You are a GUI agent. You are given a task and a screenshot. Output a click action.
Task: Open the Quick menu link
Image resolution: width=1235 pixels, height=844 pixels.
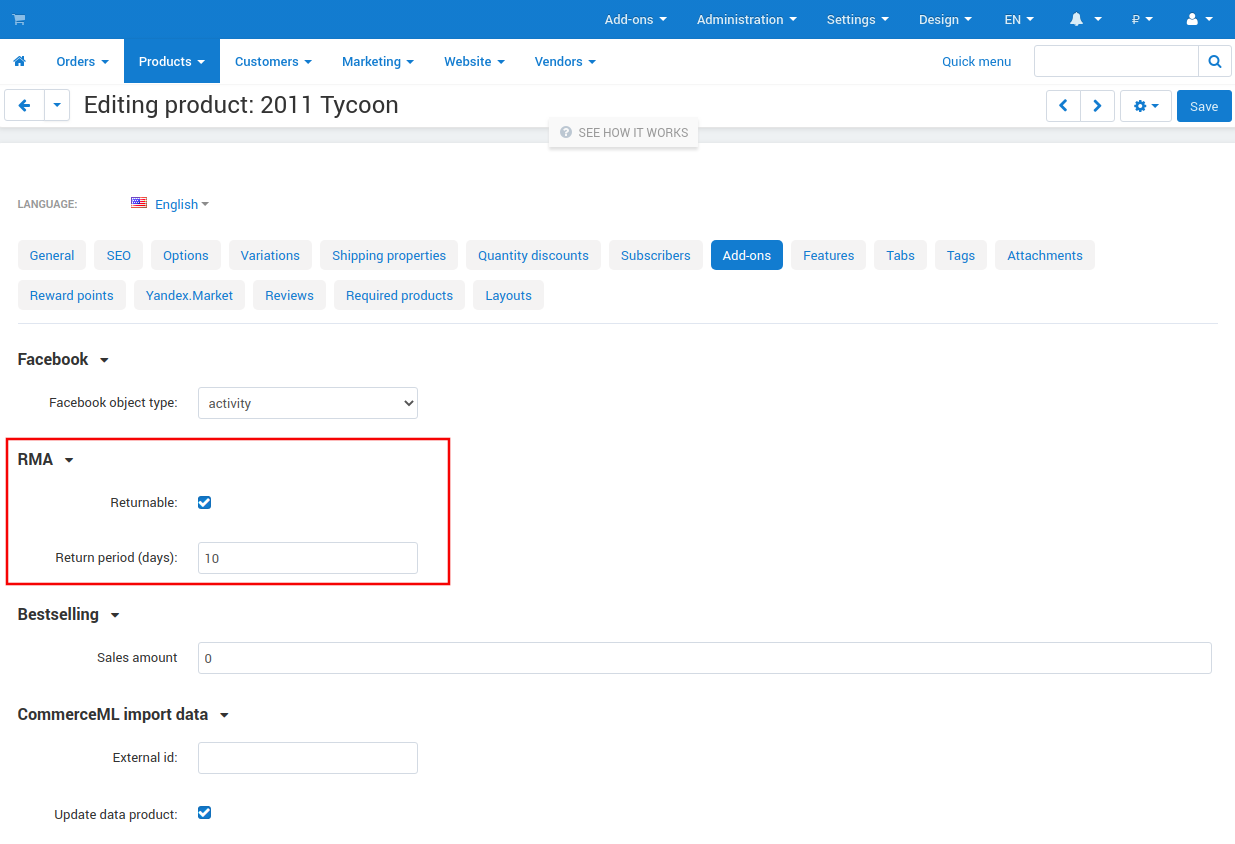976,62
